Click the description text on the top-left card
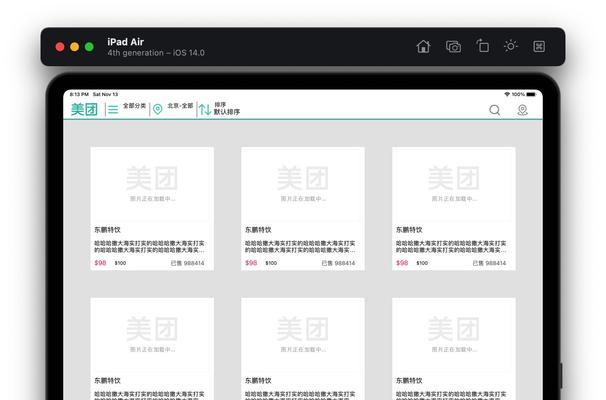Screen dimensions: 606x400 (150, 247)
